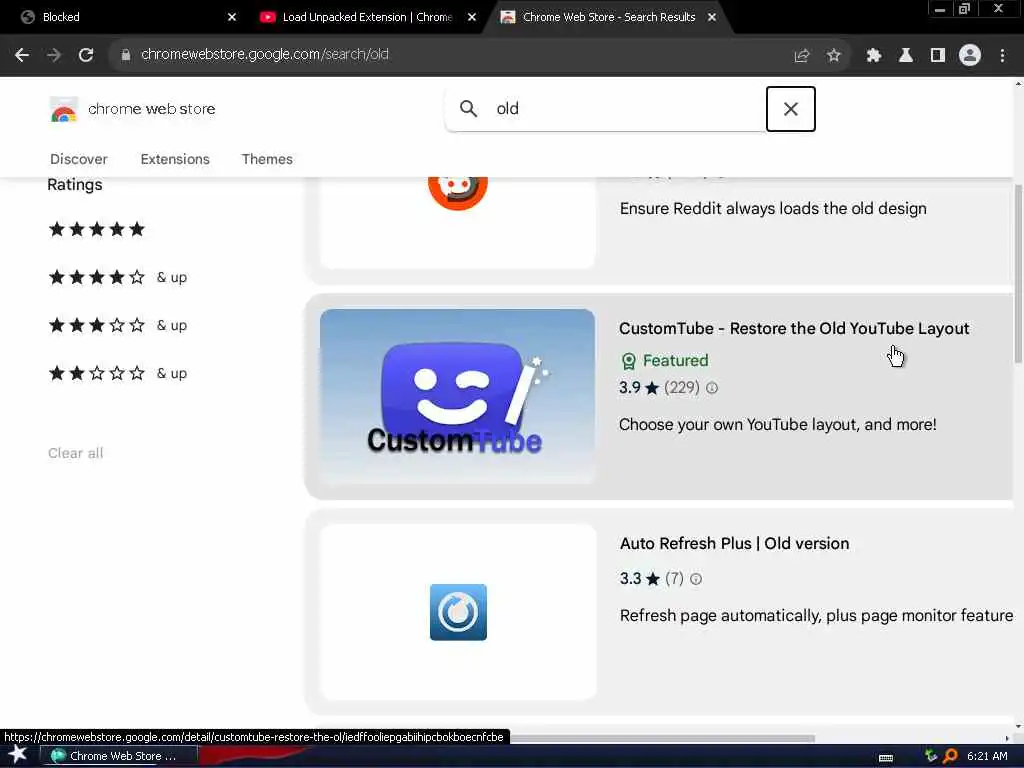Click Clear all filters
The width and height of the screenshot is (1024, 768).
76,453
